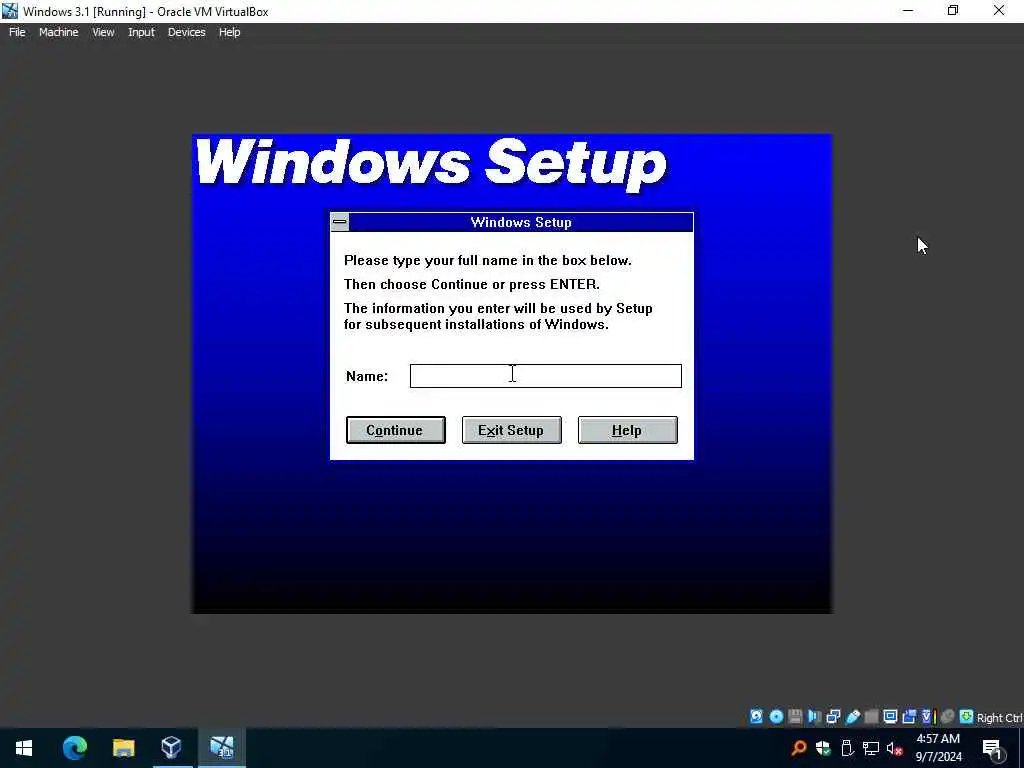Click the recording status icon
Screen dimensions: 1024x768
909,716
